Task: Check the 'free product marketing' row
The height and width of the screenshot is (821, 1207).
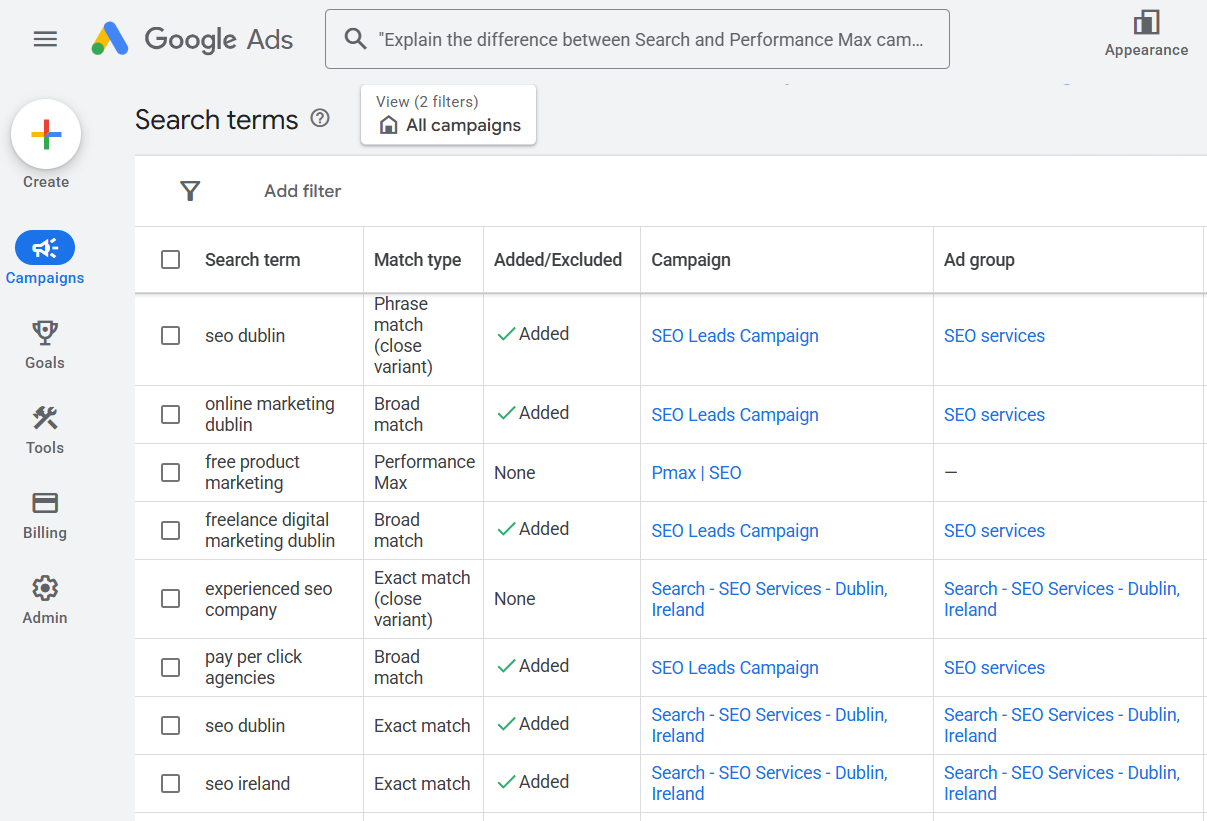Action: pos(171,472)
